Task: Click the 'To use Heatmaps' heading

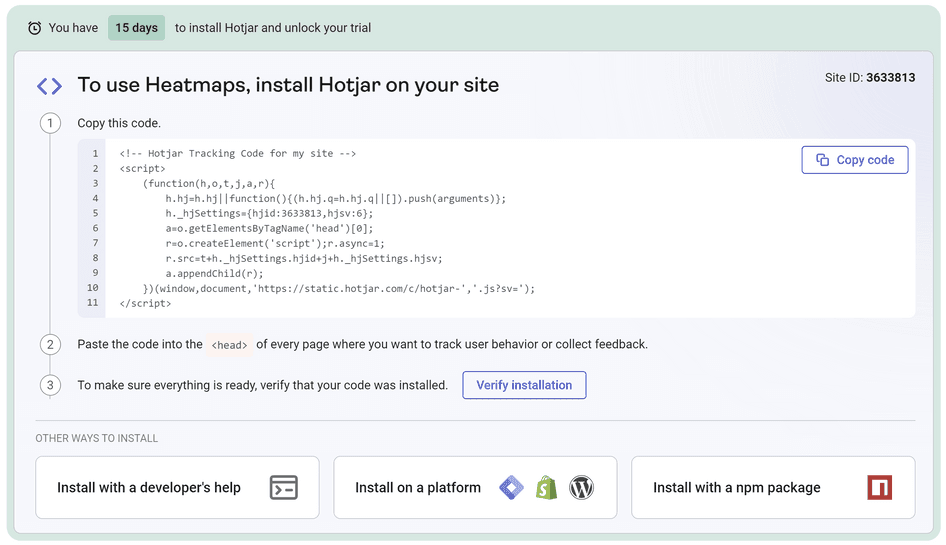Action: pyautogui.click(x=288, y=85)
